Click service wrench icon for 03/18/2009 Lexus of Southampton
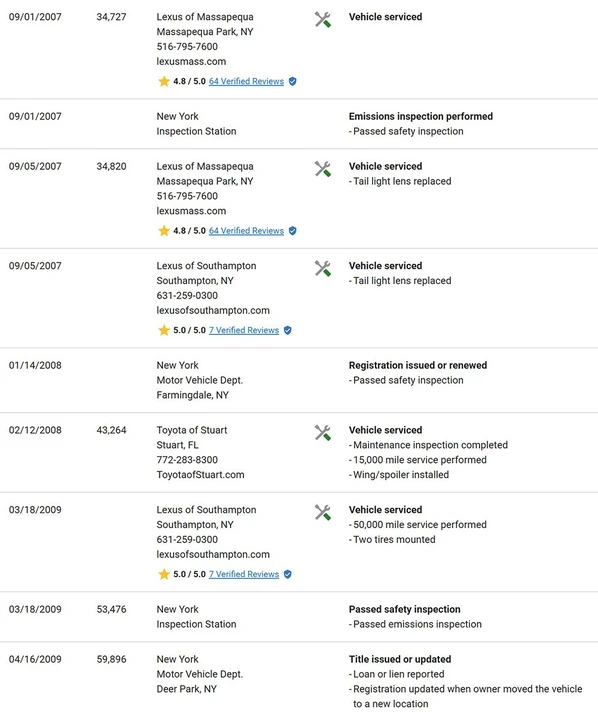Screen dimensions: 598x720 click(x=322, y=512)
